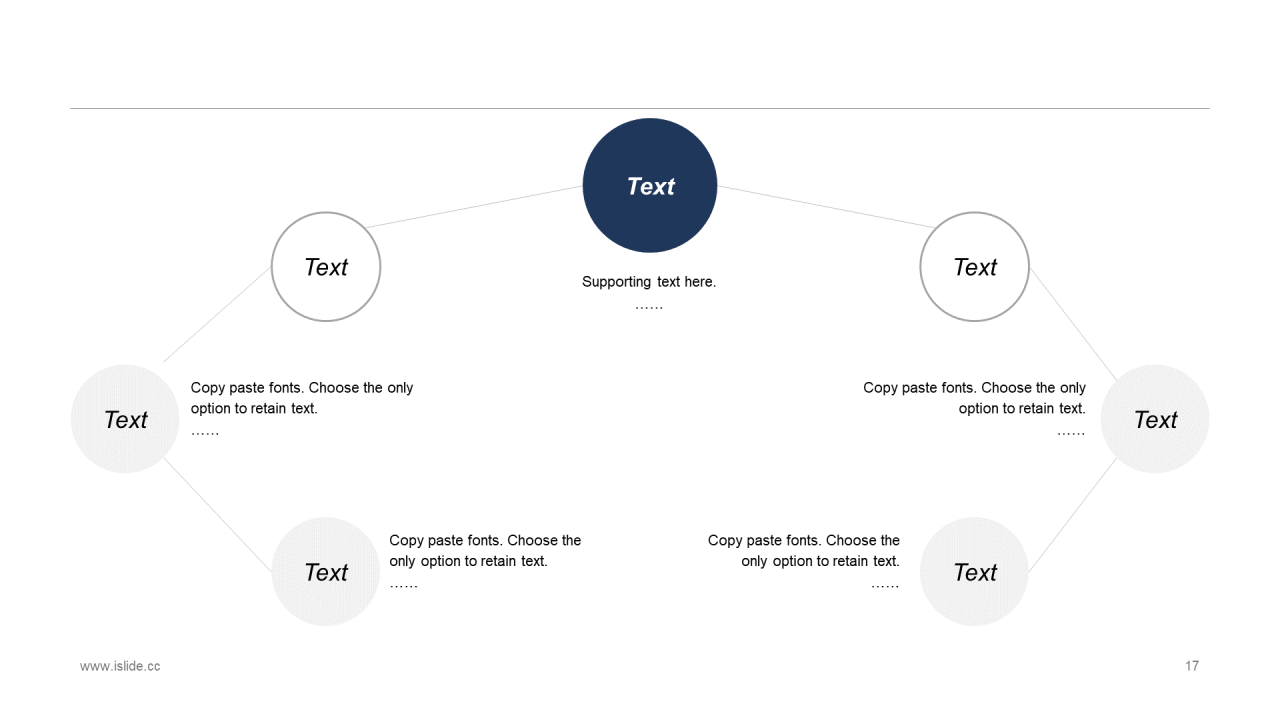Open the www.islide.cc footer link
This screenshot has width=1280, height=720.
coord(120,666)
